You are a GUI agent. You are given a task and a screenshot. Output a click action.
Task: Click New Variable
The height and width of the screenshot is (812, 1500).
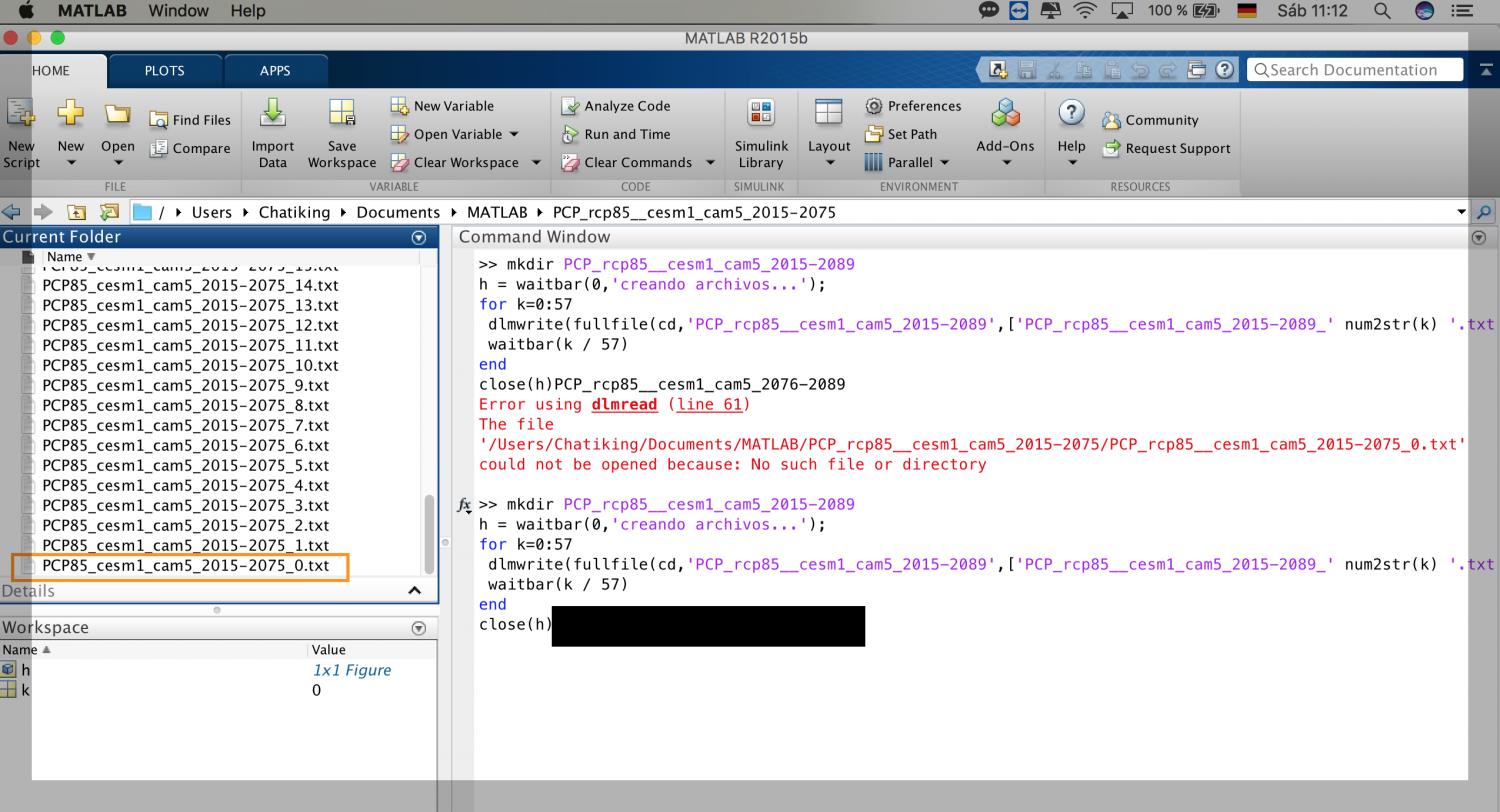pyautogui.click(x=442, y=106)
